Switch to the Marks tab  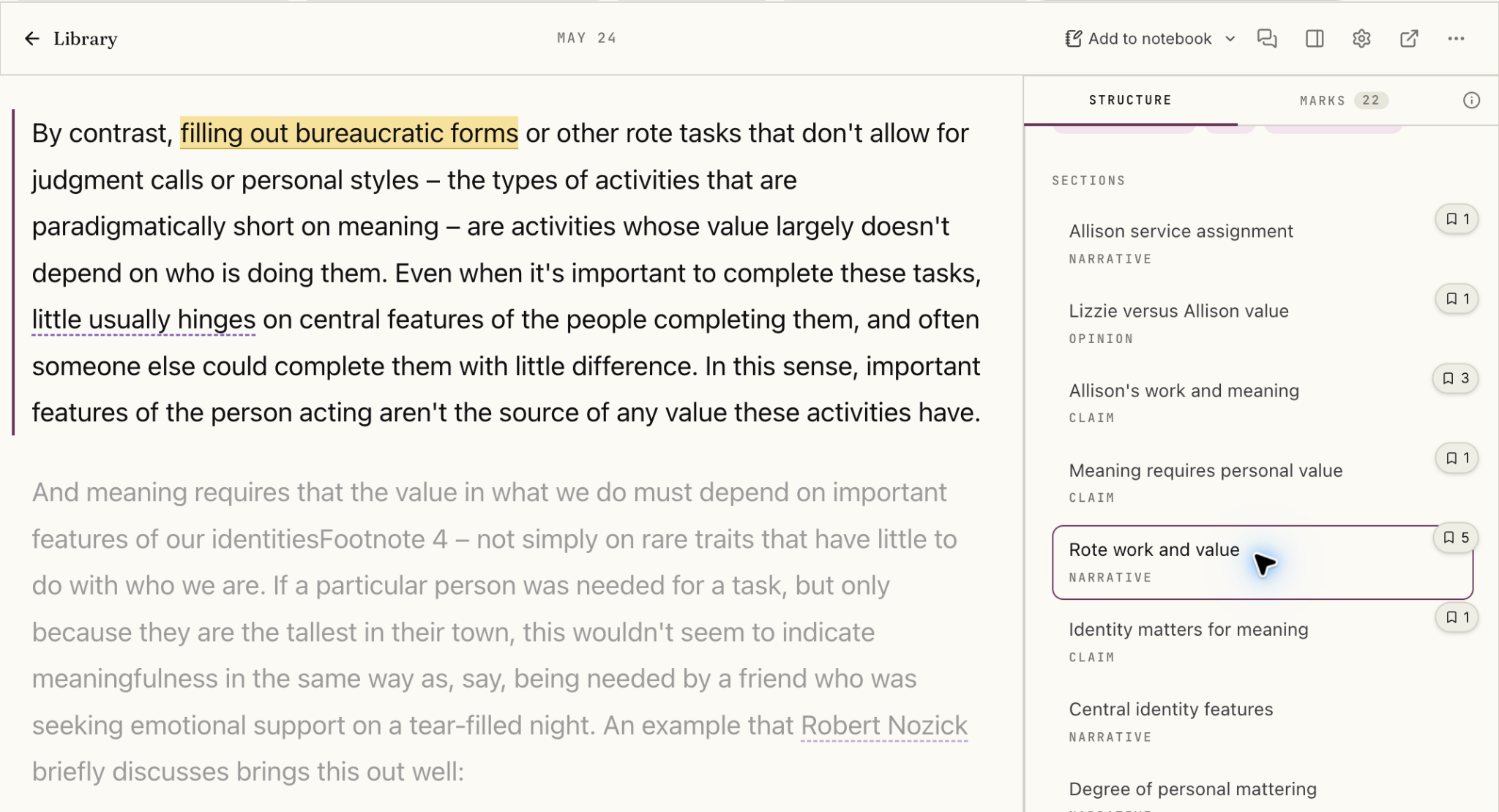1344,100
